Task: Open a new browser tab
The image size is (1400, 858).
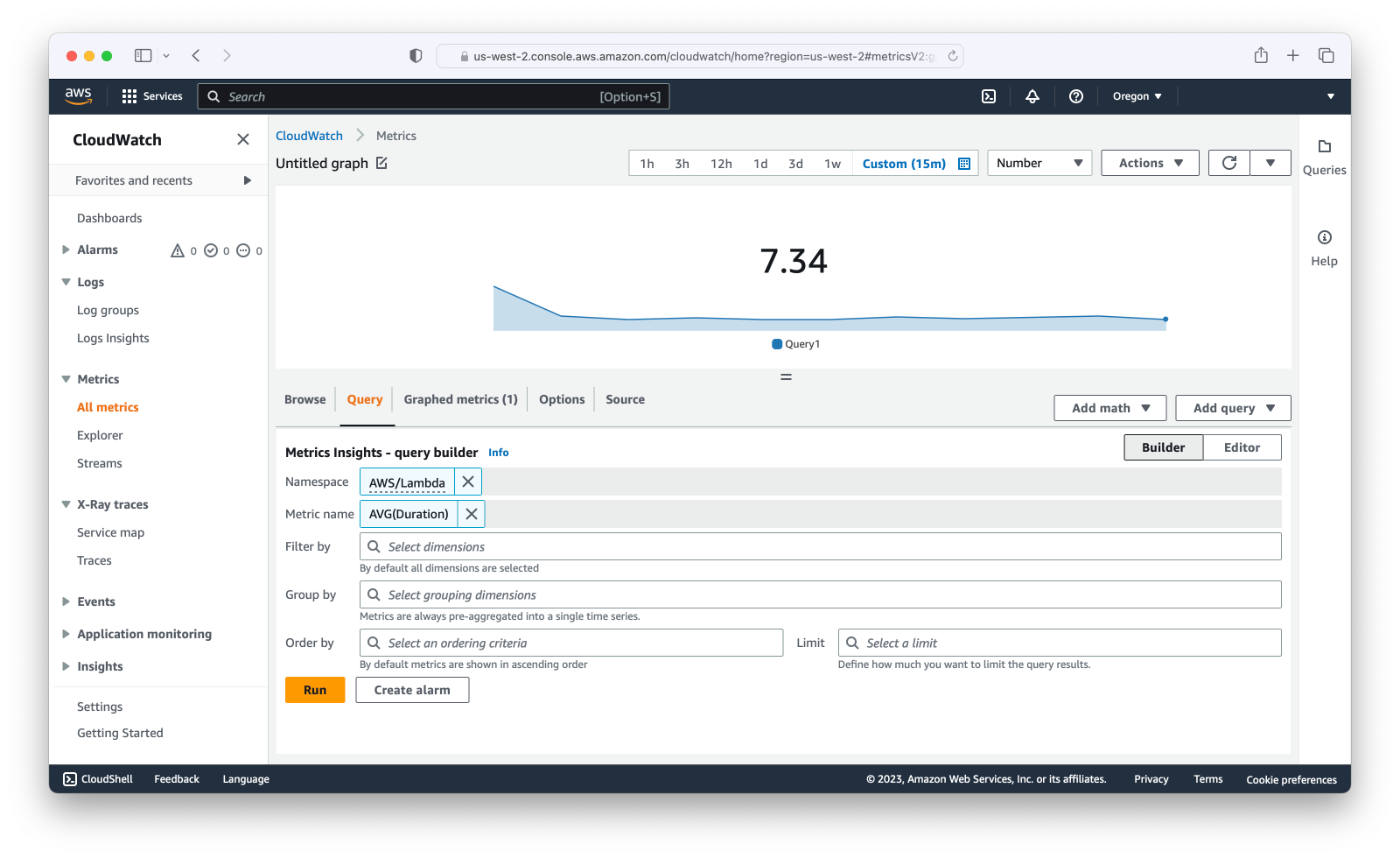Action: click(x=1293, y=55)
